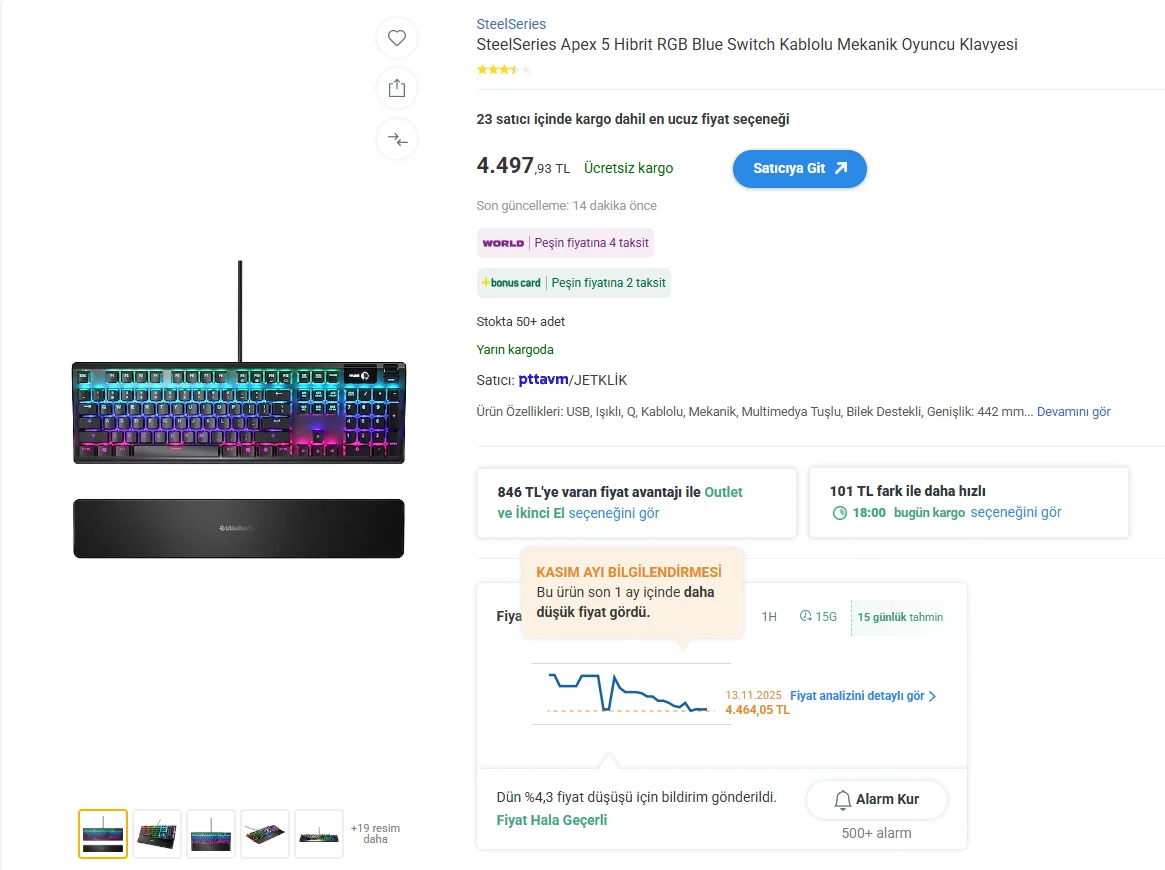Click the bell Alarm Kur button
Image resolution: width=1165 pixels, height=870 pixels.
pos(876,799)
